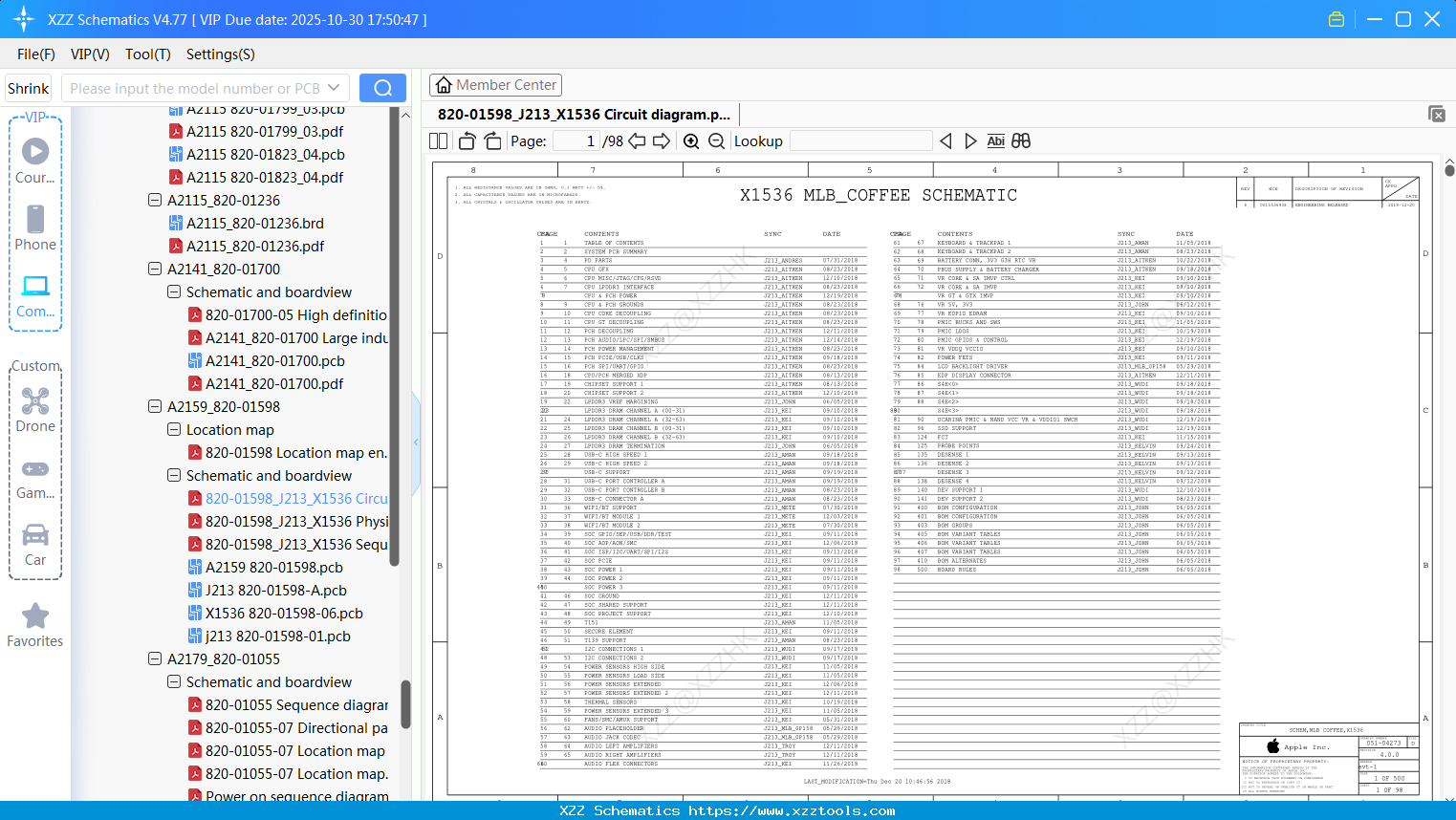Image resolution: width=1456 pixels, height=820 pixels.
Task: Click the panel close icon at top right
Action: 1437,114
